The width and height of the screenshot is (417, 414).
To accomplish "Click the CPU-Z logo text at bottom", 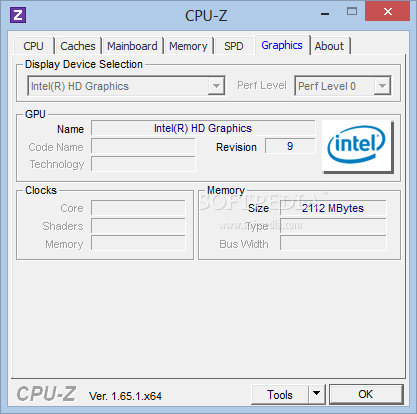I will click(x=46, y=394).
